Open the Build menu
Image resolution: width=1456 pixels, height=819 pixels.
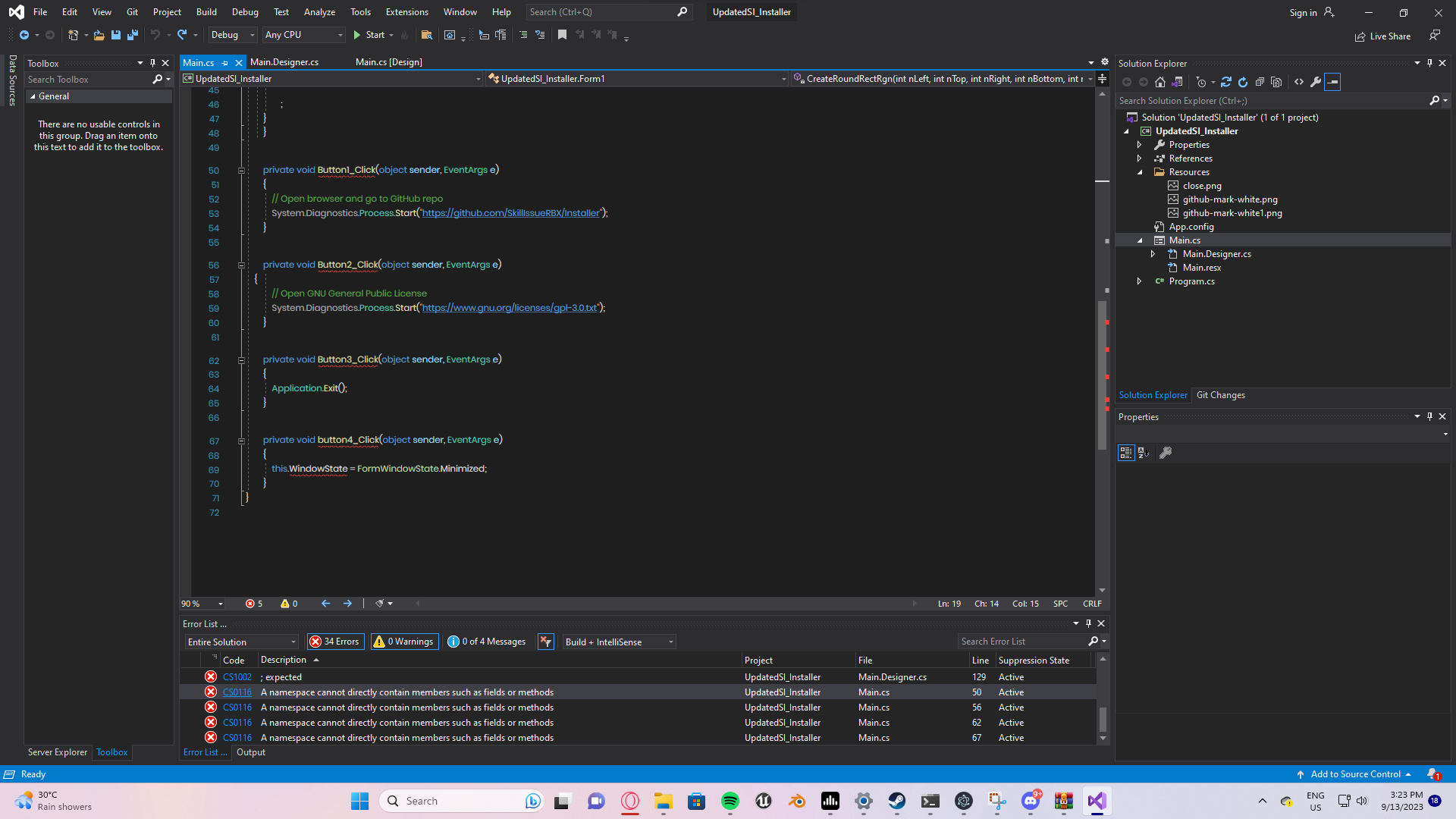coord(206,12)
